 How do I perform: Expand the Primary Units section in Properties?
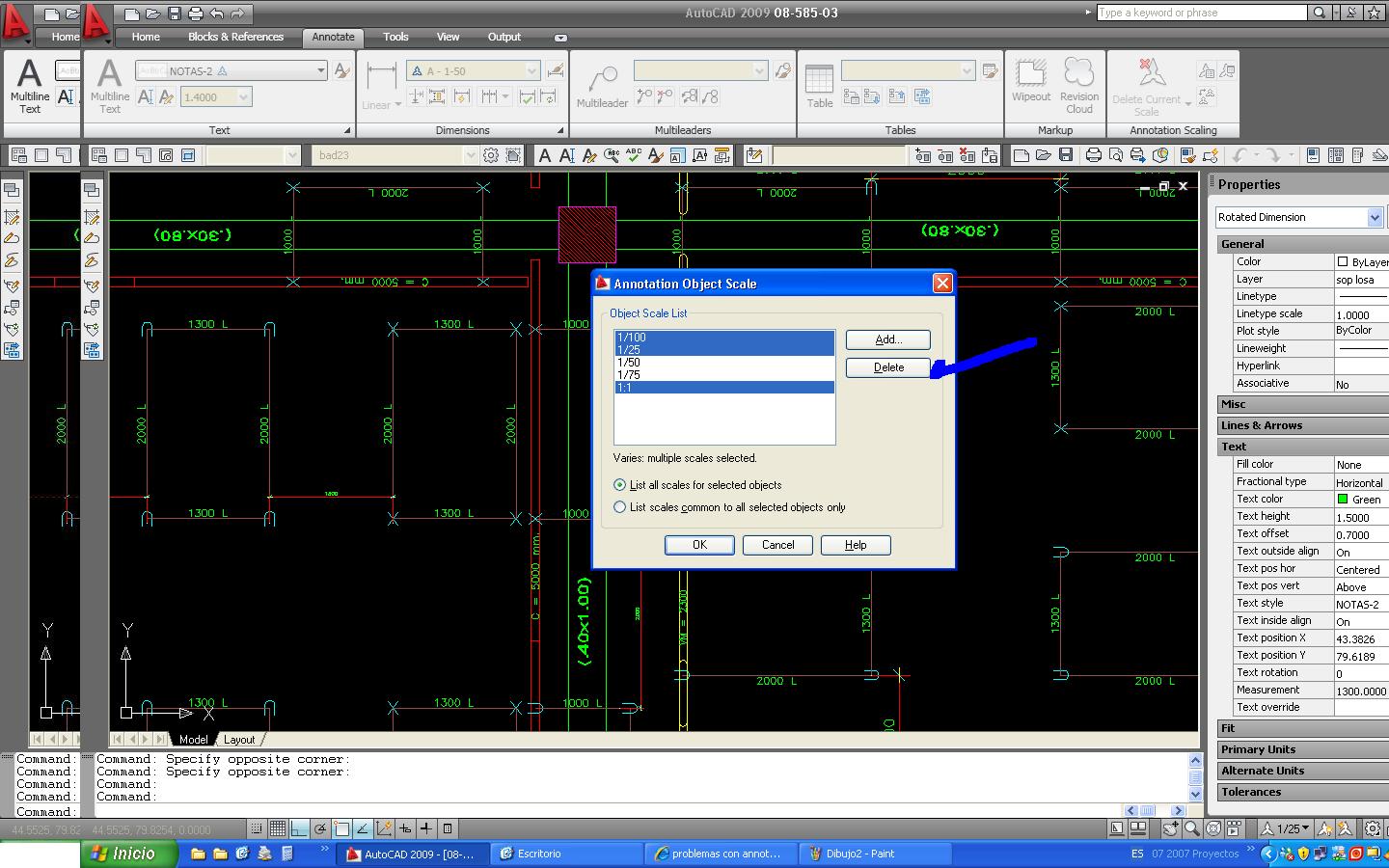coord(1302,749)
